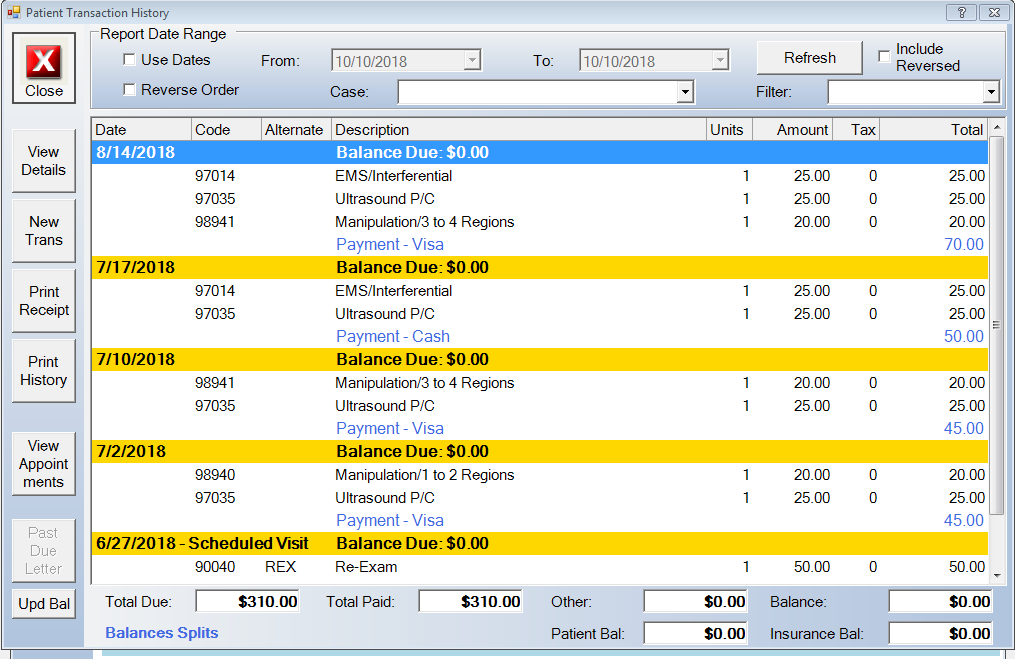Select the Payment - Cash 50.00 row
The width and height of the screenshot is (1015, 659).
pyautogui.click(x=540, y=337)
